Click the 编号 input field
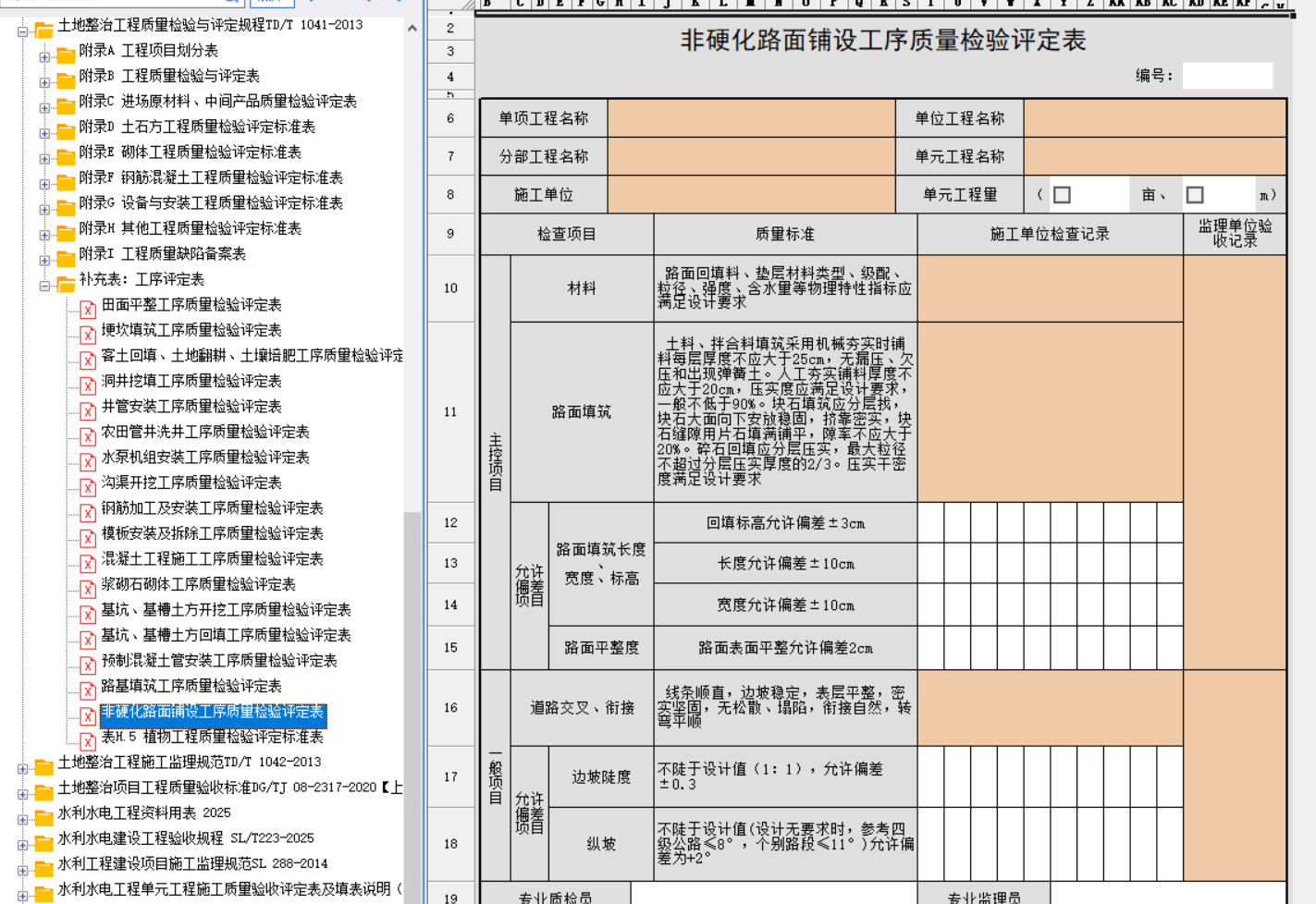The height and width of the screenshot is (904, 1316). pos(1227,76)
